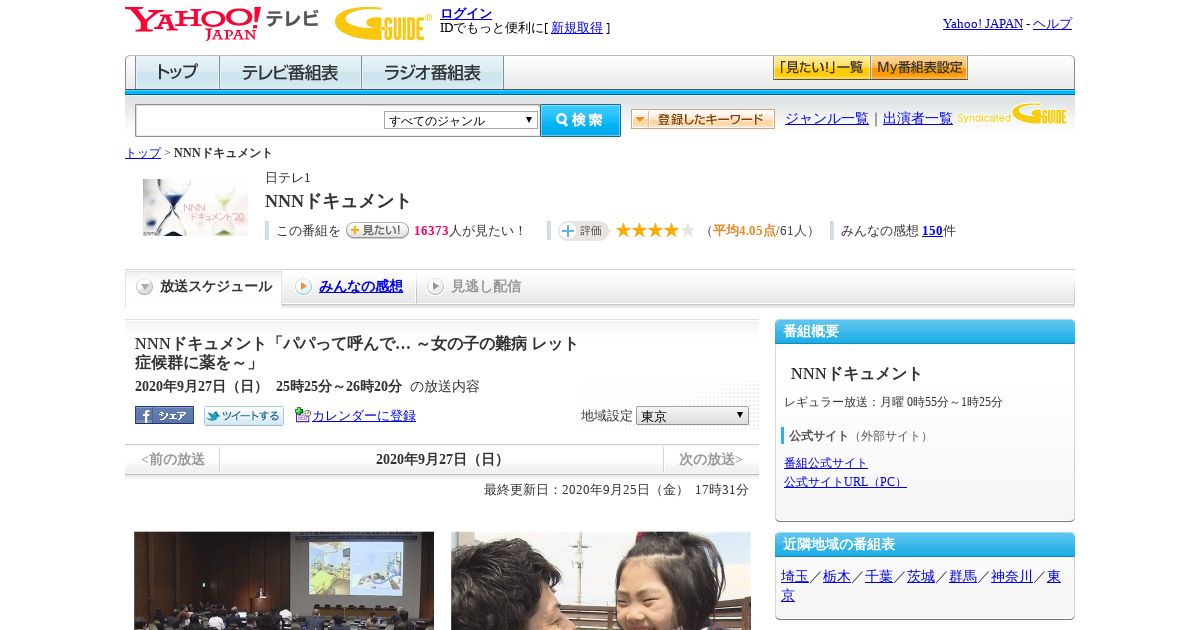Image resolution: width=1200 pixels, height=630 pixels.
Task: Open the 出演者一覧 link
Action: coord(918,119)
